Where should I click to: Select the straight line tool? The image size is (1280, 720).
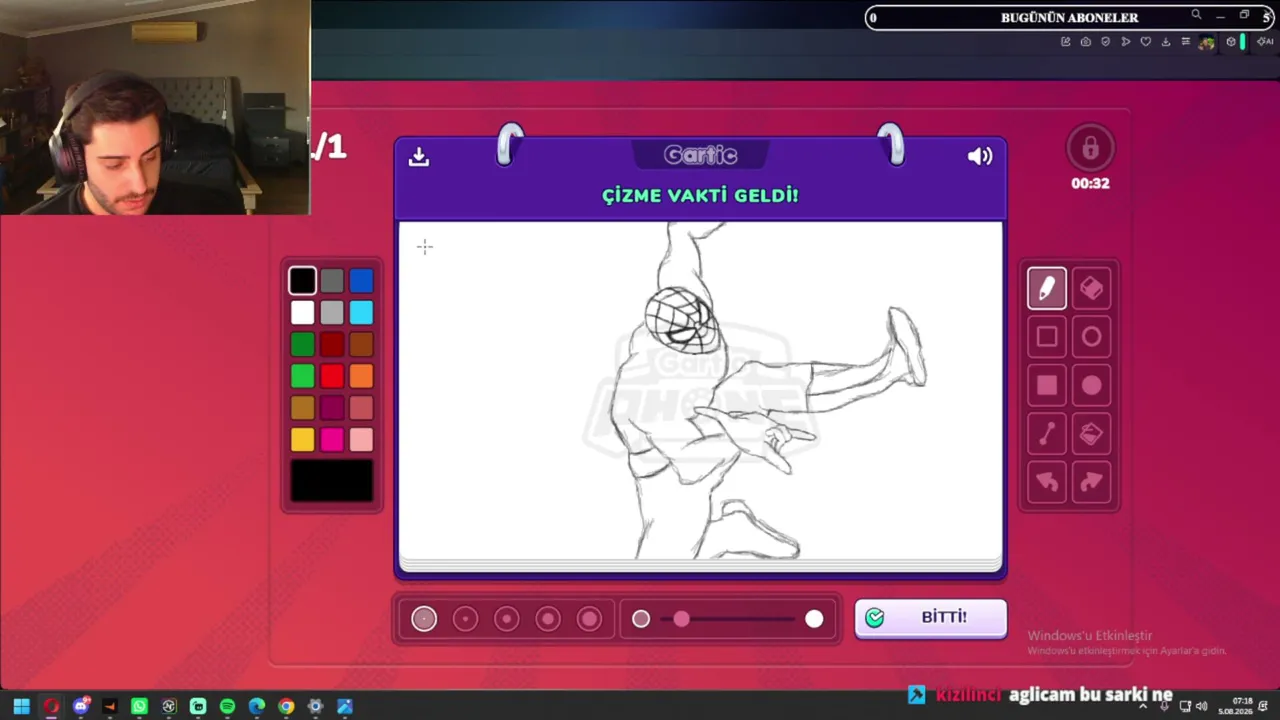pyautogui.click(x=1047, y=434)
